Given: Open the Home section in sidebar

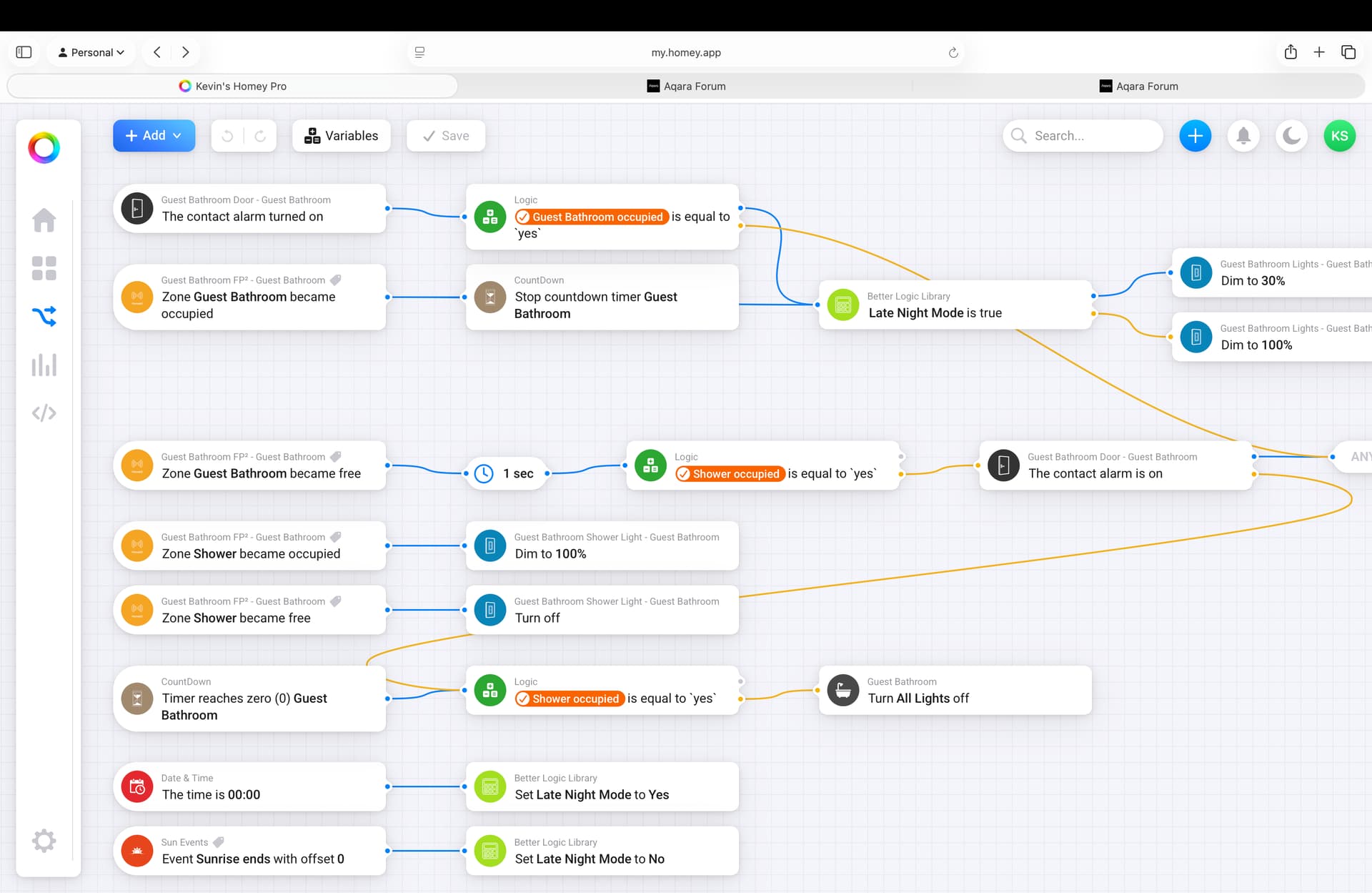Looking at the screenshot, I should click(44, 220).
